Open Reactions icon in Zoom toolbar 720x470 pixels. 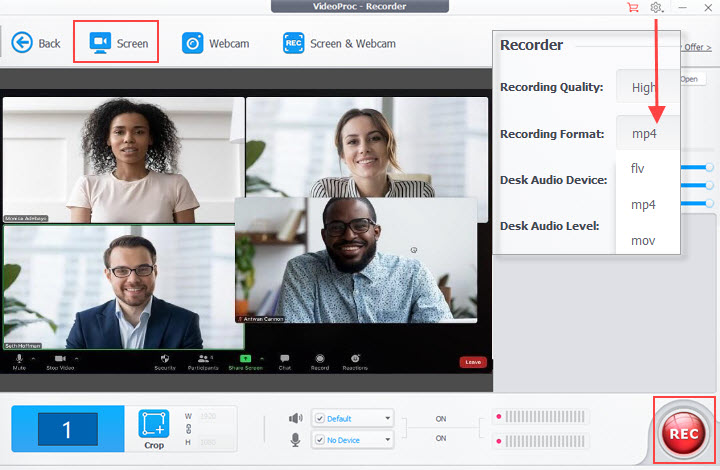pyautogui.click(x=355, y=358)
